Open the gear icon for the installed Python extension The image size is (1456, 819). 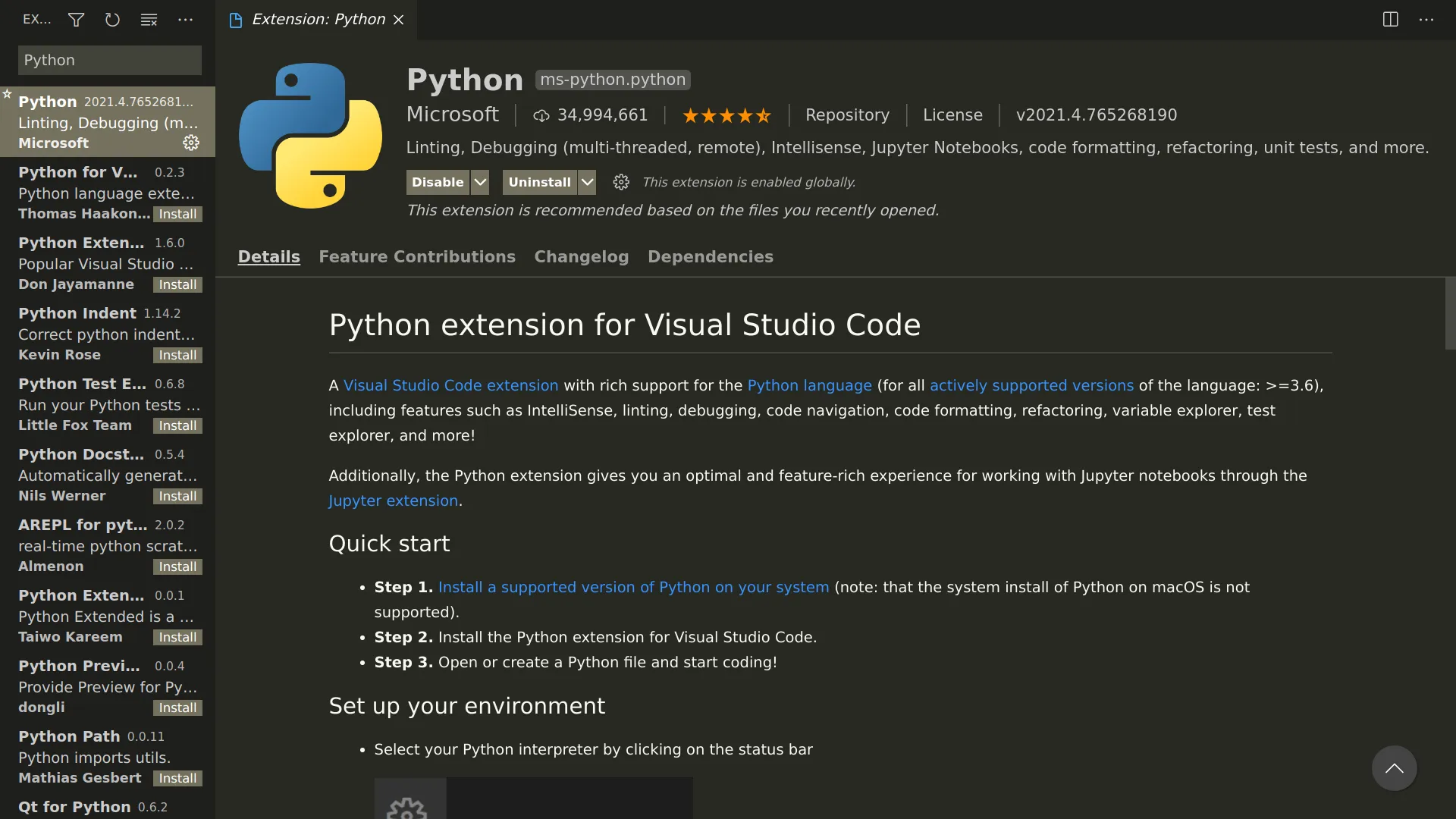[191, 143]
